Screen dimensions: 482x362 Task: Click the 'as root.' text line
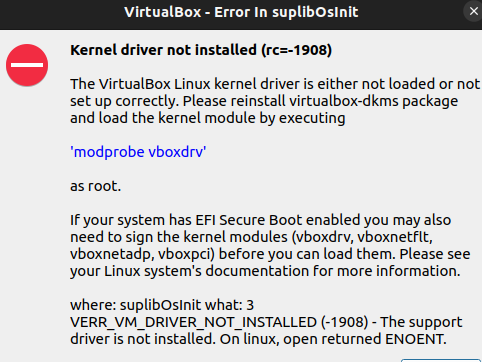click(95, 186)
